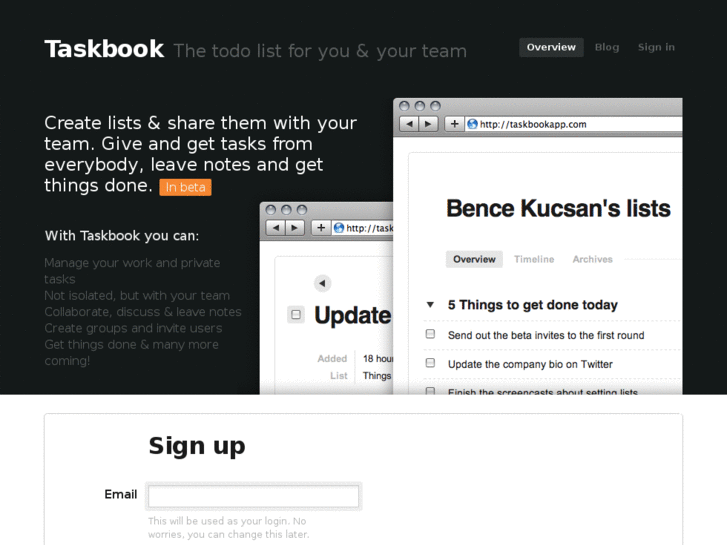The height and width of the screenshot is (545, 727).
Task: Click globe icon in taskbookapp.com address bar
Action: coord(472,124)
